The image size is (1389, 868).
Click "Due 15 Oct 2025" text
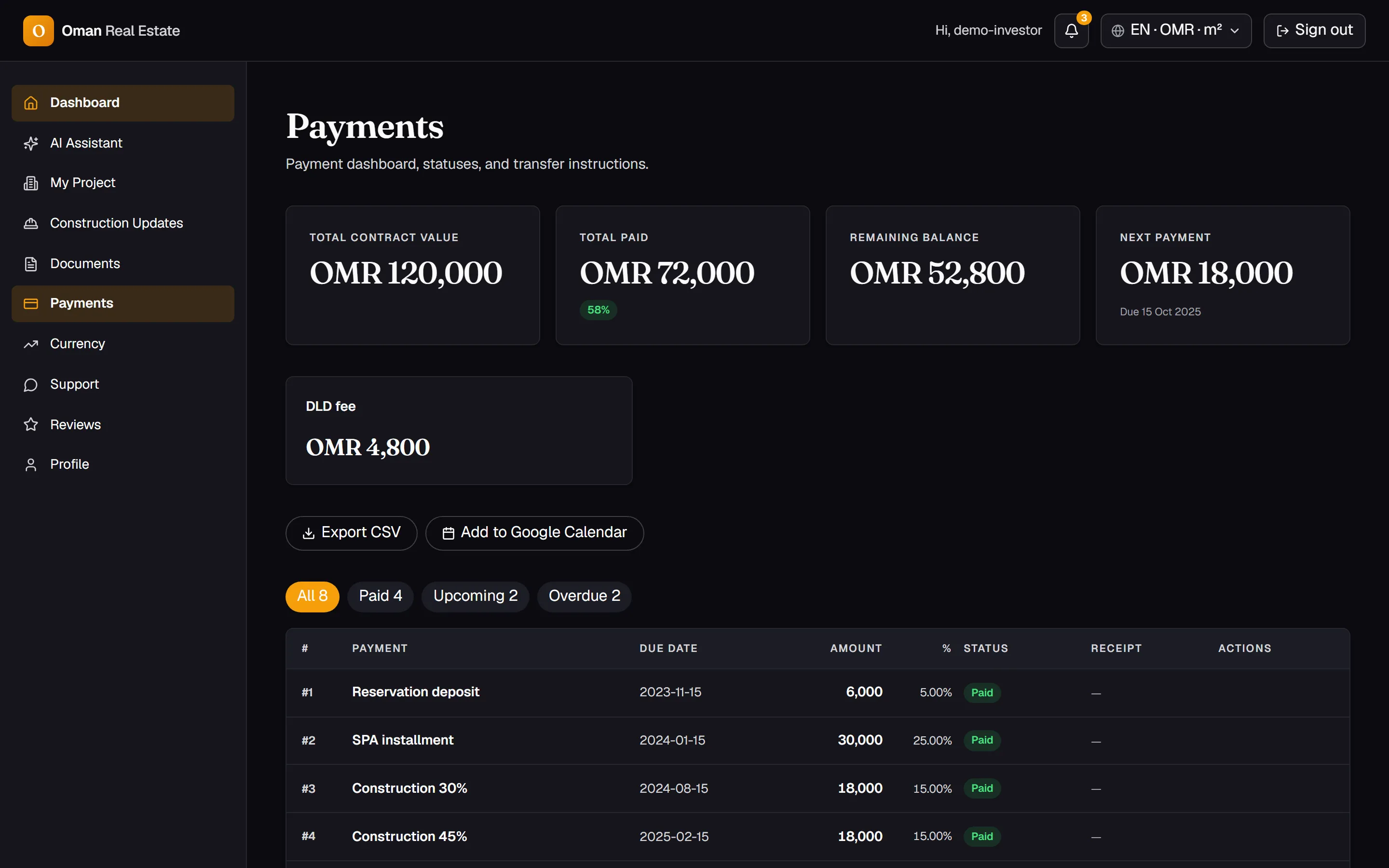tap(1160, 312)
